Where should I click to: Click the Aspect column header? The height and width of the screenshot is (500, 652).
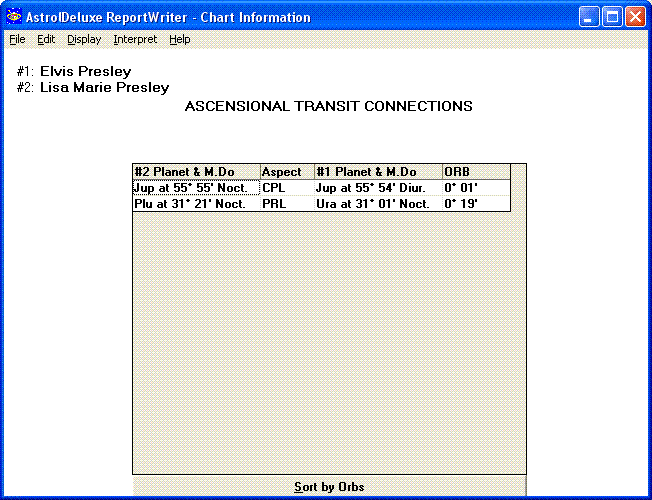pyautogui.click(x=287, y=172)
